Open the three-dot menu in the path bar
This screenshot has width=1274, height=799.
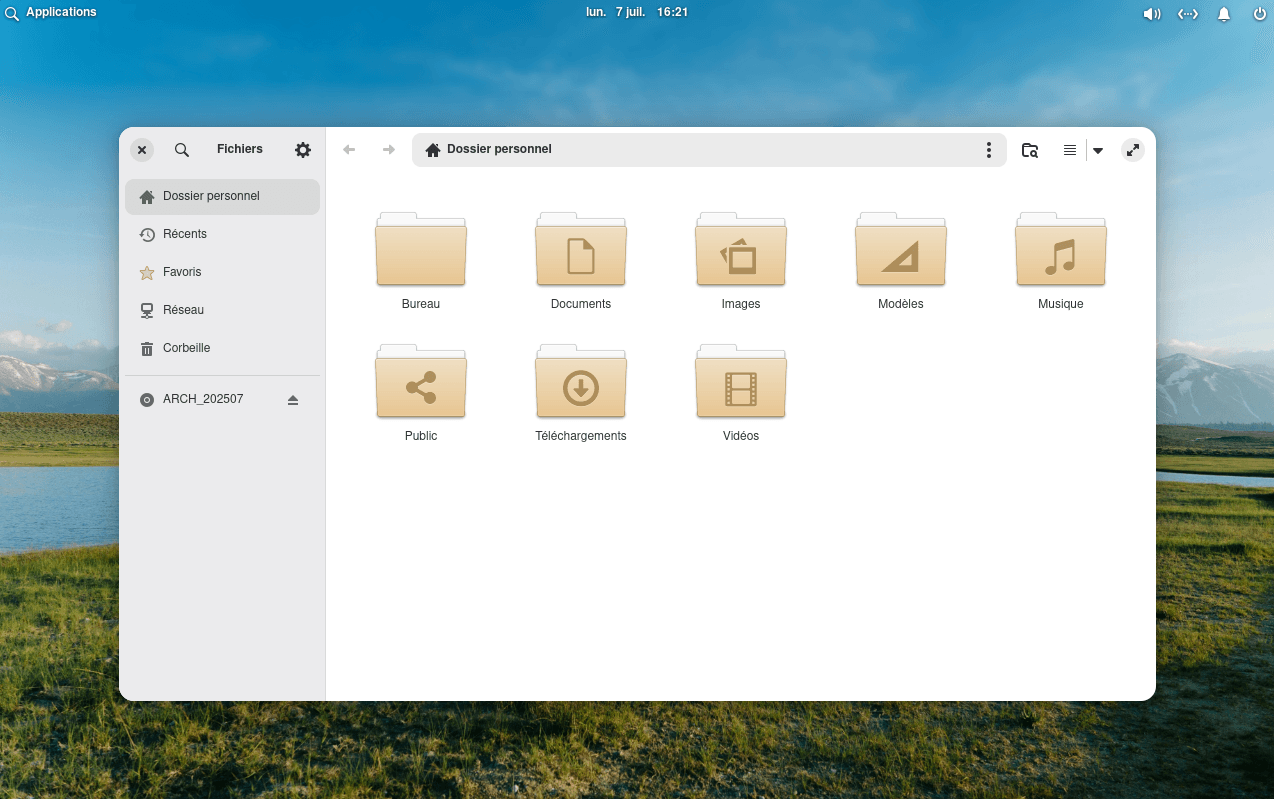point(989,150)
